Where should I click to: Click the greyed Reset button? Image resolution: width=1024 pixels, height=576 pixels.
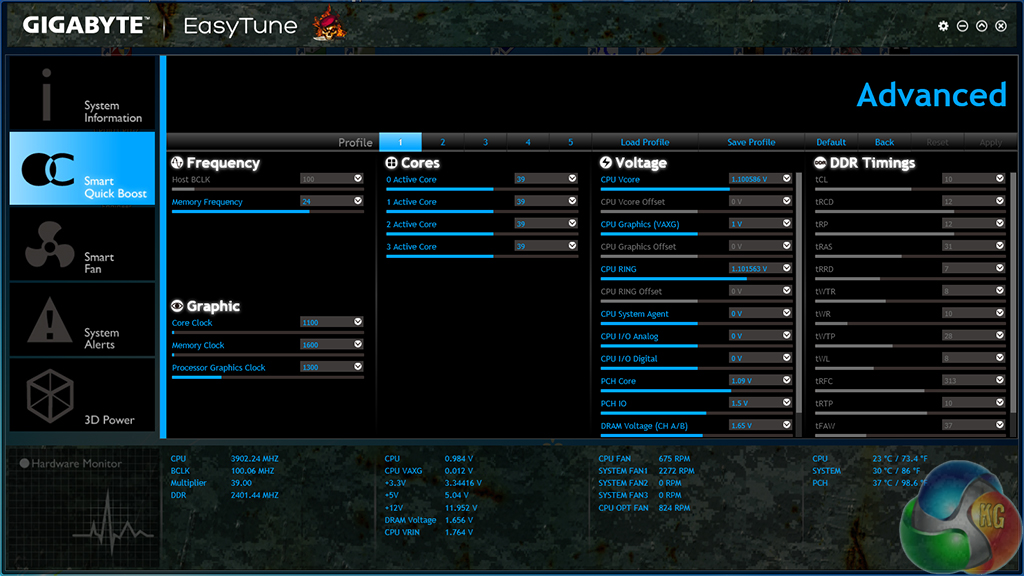point(937,142)
